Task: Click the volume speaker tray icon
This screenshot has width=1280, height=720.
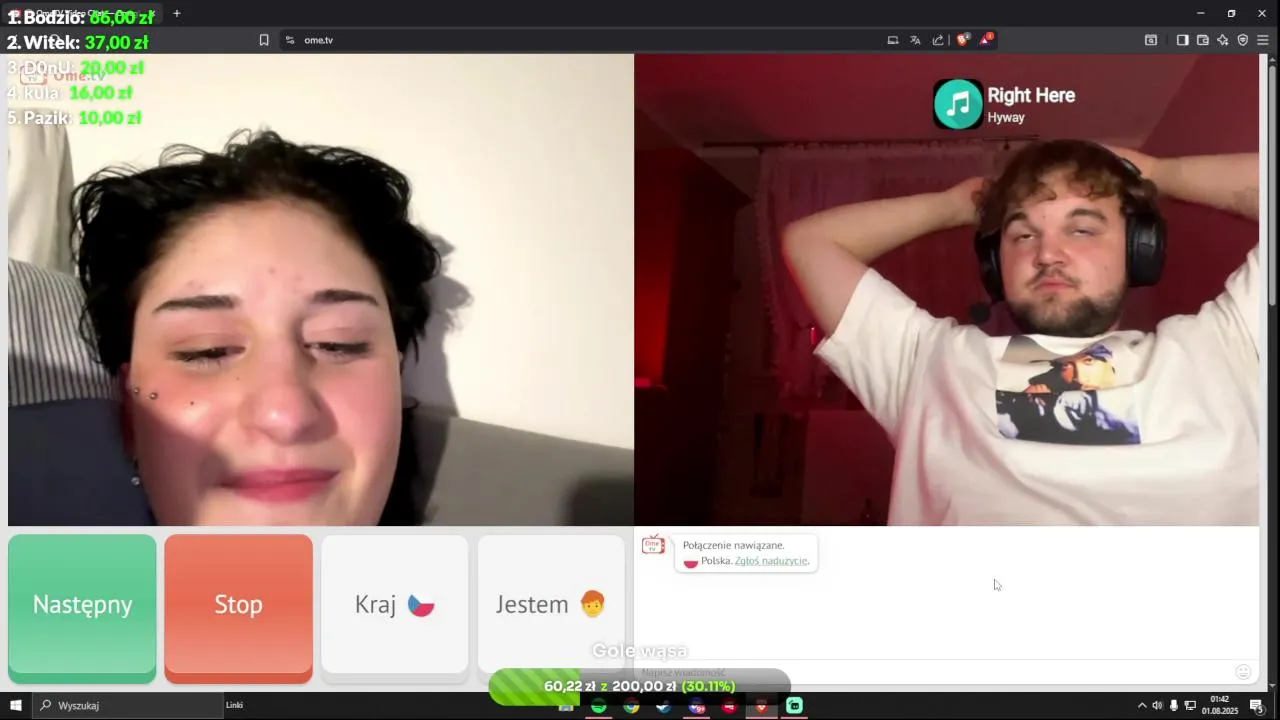Action: pos(1157,706)
